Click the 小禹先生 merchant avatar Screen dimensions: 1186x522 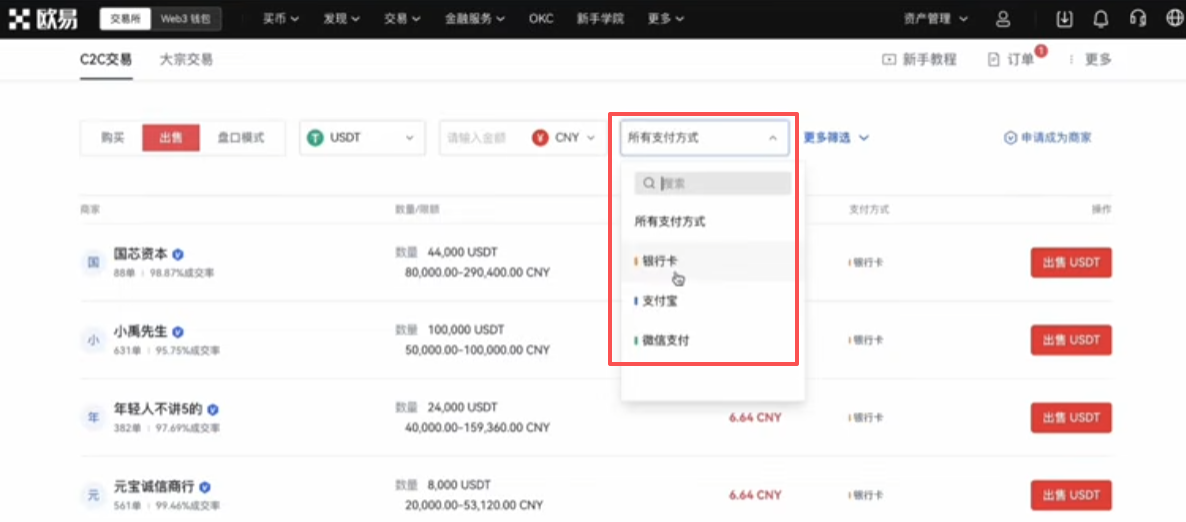coord(93,340)
